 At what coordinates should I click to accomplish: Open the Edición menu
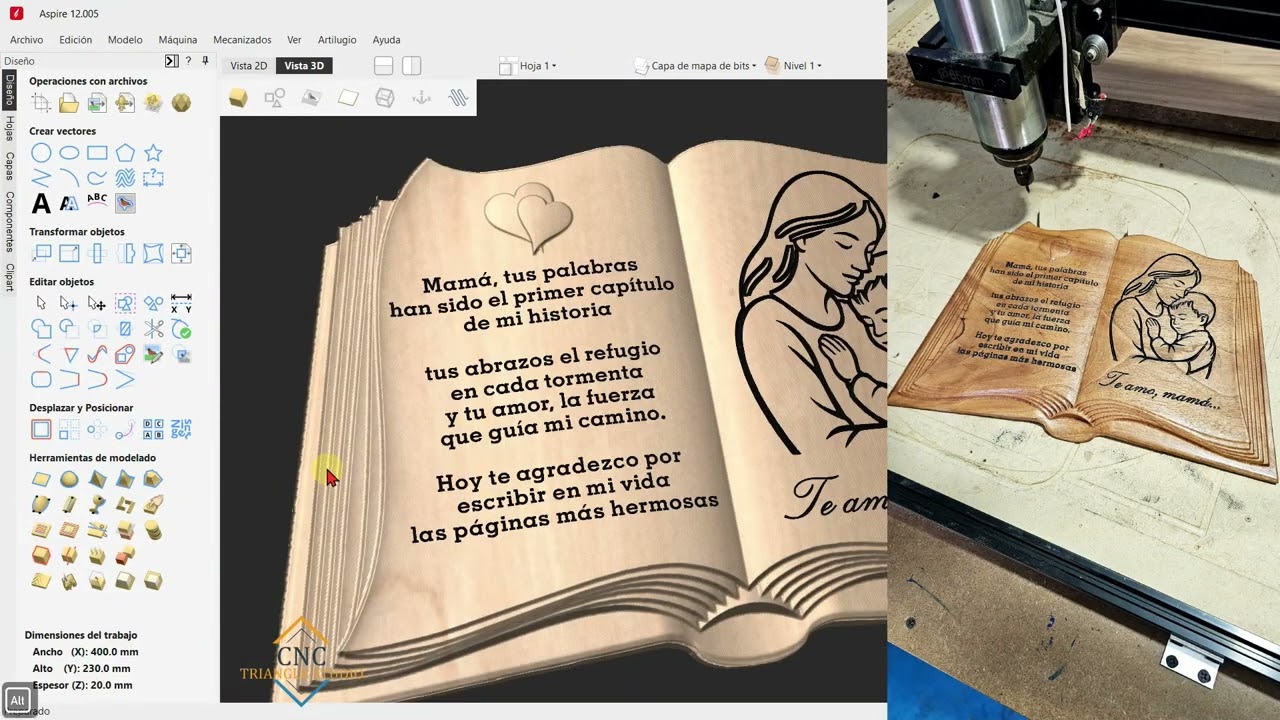75,40
